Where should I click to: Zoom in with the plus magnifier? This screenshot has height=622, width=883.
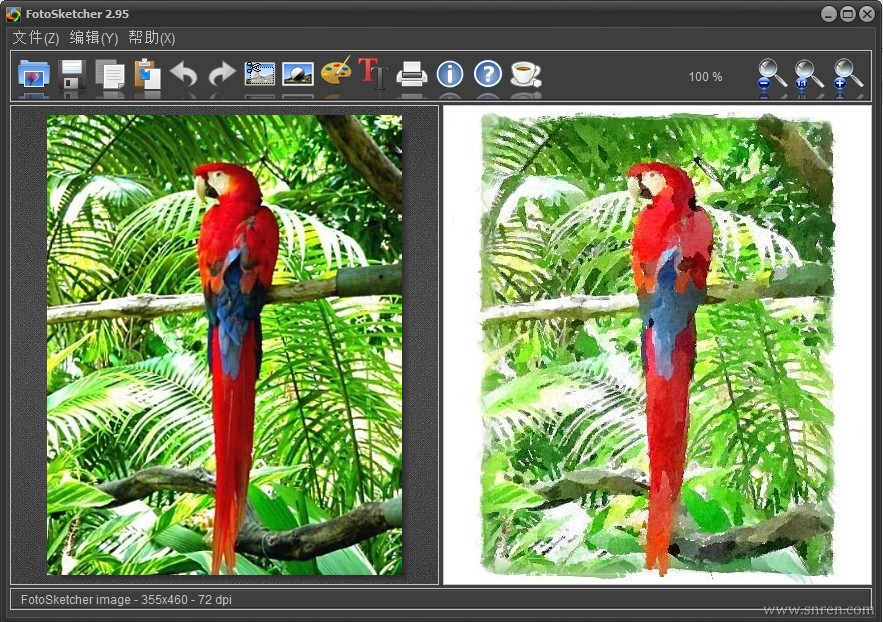pos(848,74)
